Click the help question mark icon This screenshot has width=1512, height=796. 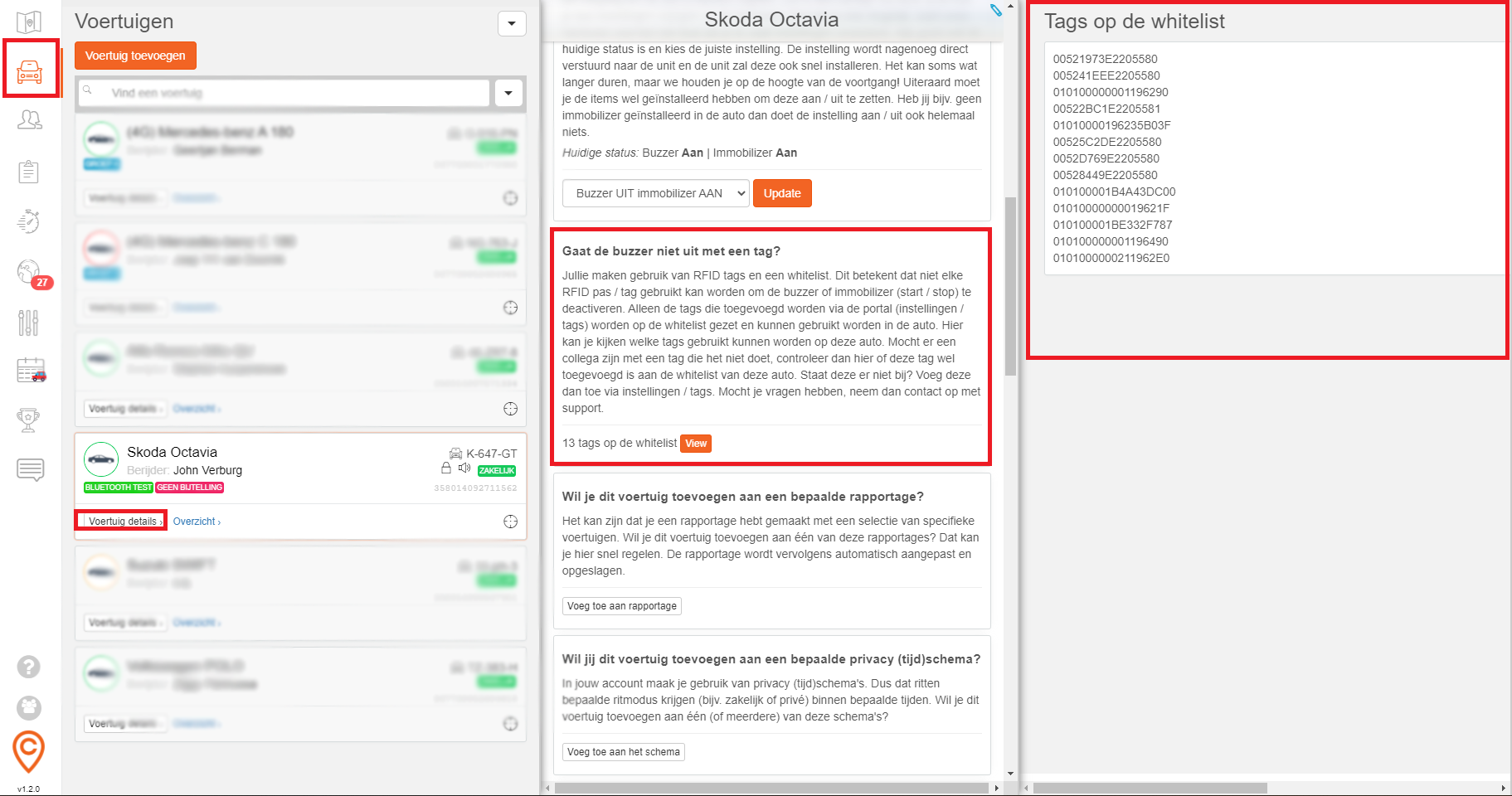[29, 667]
